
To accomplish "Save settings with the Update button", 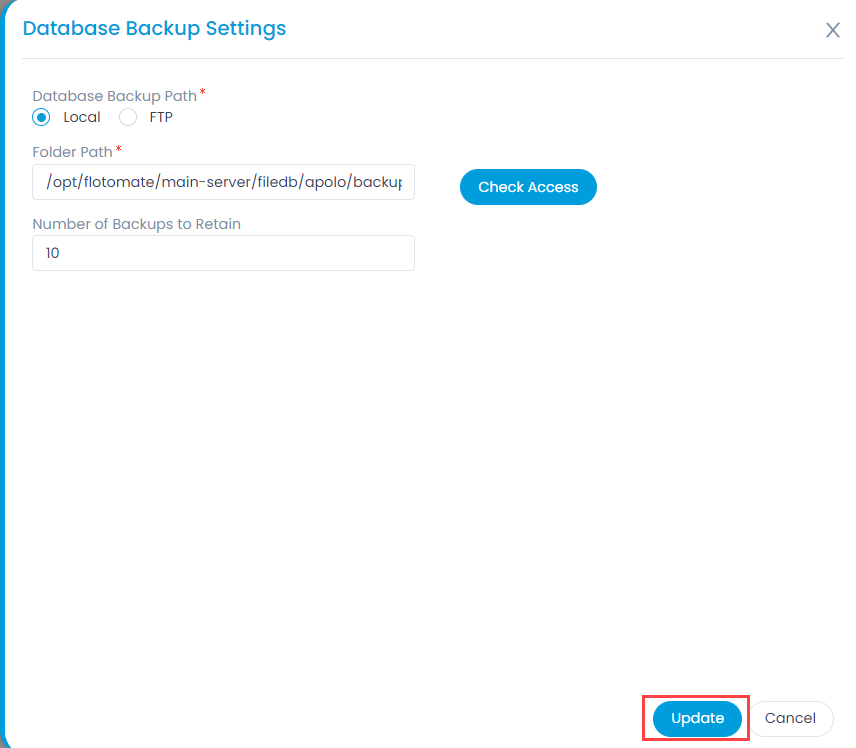I will pos(696,718).
